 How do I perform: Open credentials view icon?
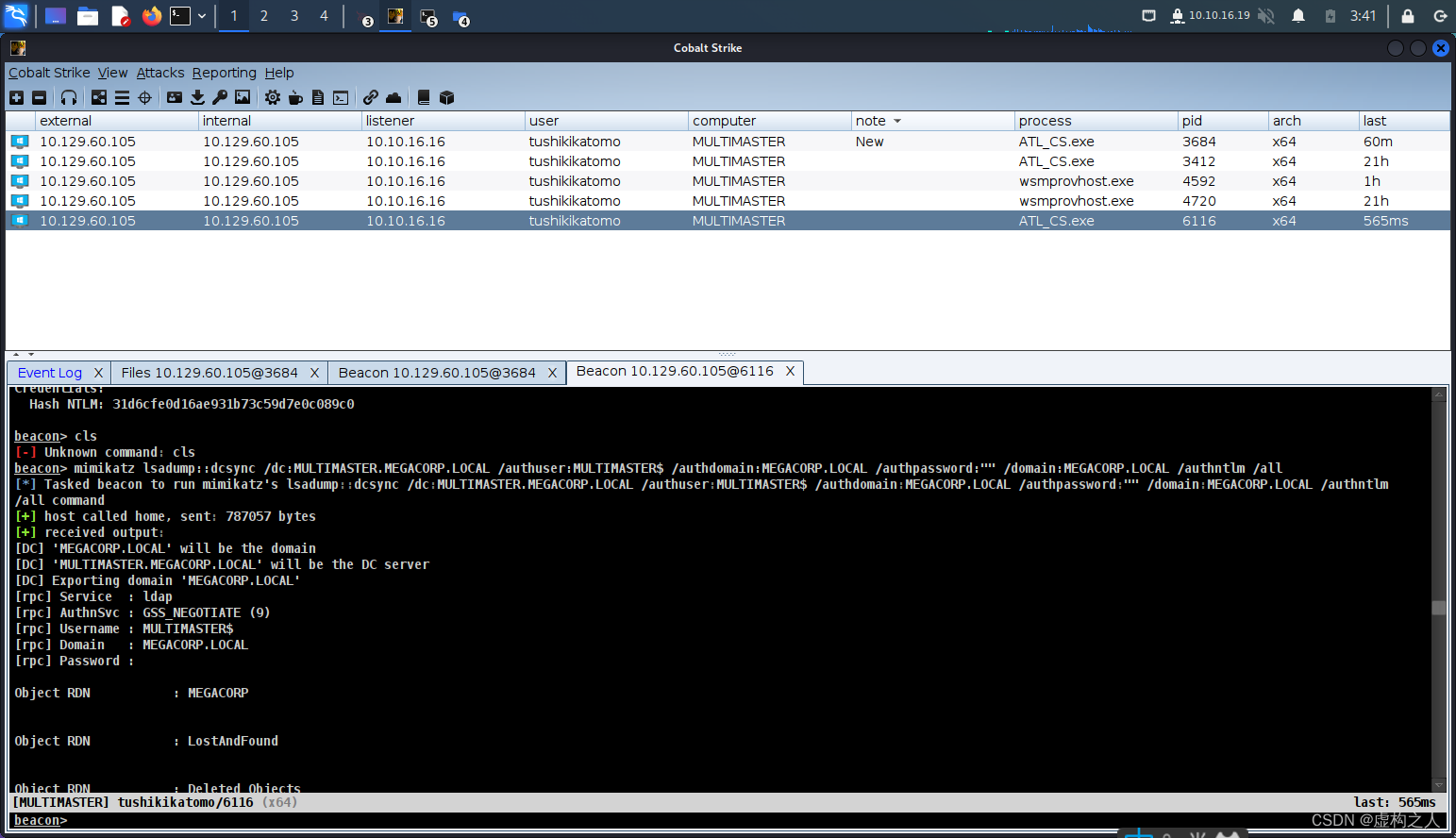(175, 97)
